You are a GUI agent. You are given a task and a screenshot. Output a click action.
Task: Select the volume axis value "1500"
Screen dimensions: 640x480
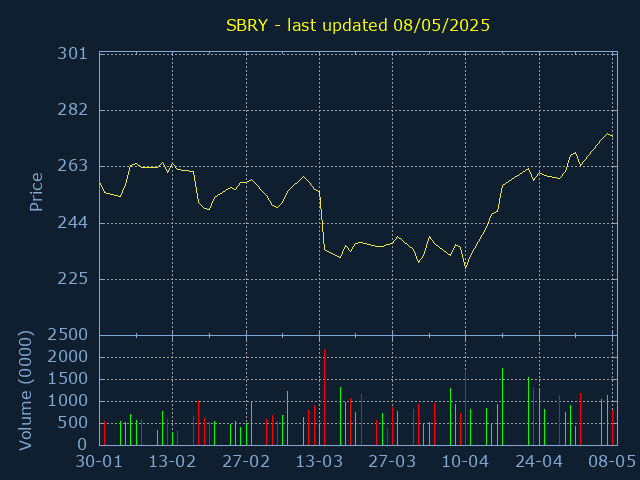pos(68,379)
